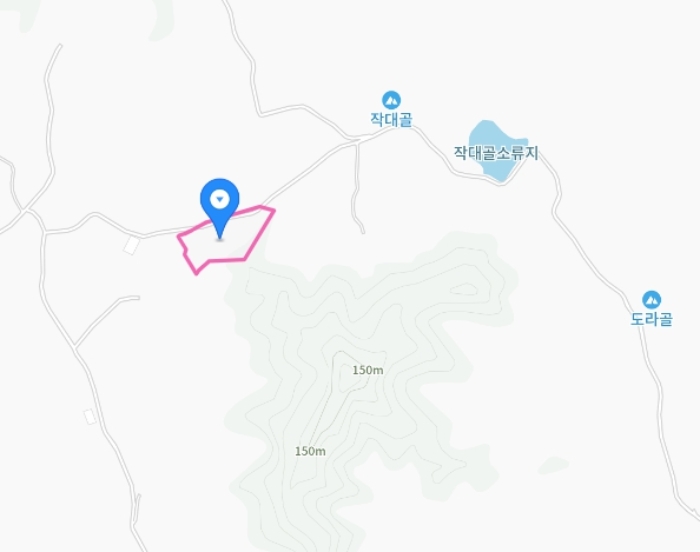Click the small isolated green patch below 도라골

tap(553, 465)
